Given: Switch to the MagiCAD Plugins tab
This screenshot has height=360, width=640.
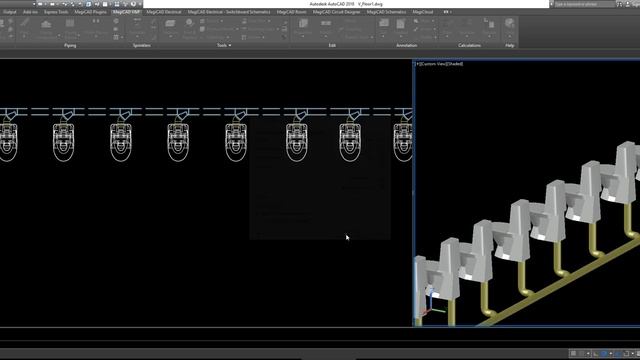Looking at the screenshot, I should pyautogui.click(x=90, y=12).
